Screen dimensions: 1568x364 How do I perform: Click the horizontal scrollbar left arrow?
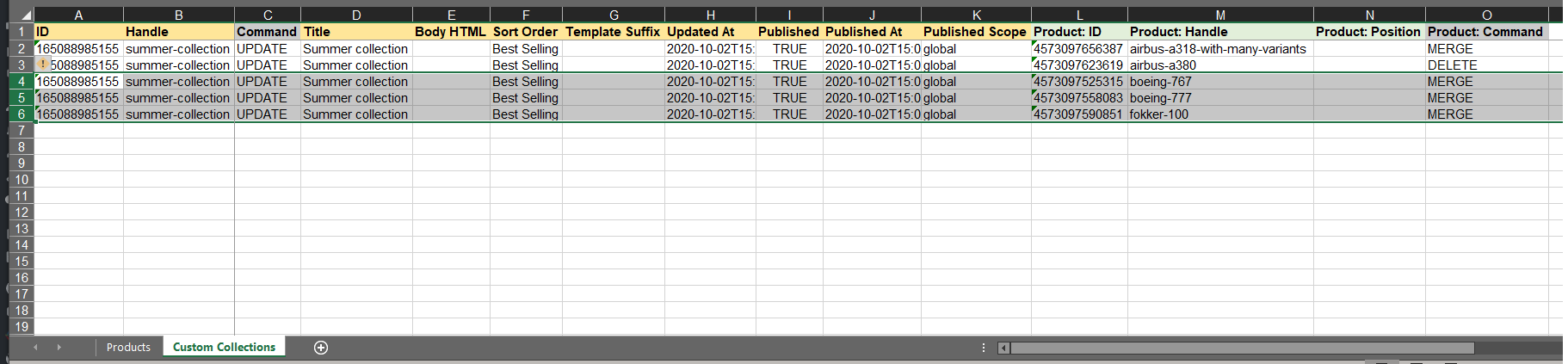pos(1003,348)
